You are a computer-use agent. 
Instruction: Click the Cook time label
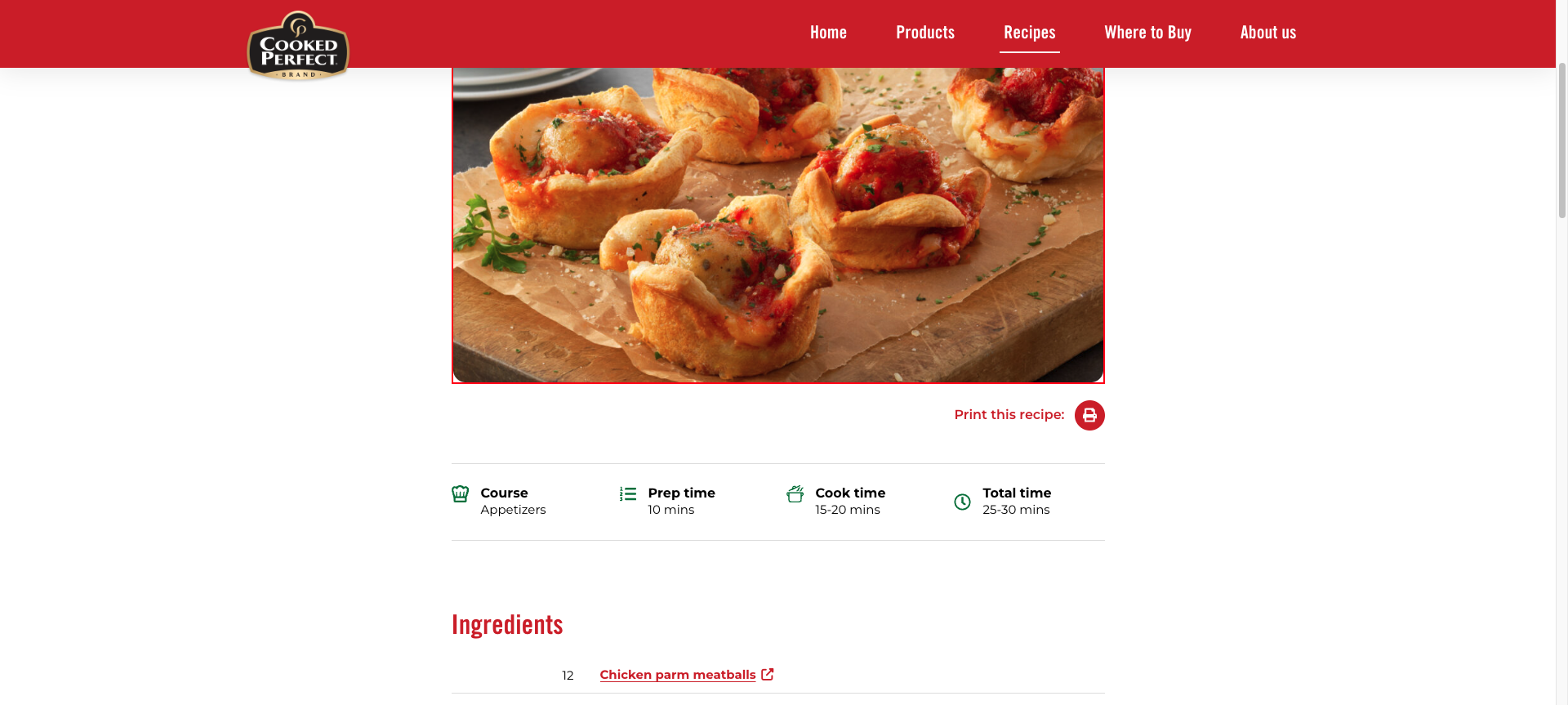pos(850,493)
